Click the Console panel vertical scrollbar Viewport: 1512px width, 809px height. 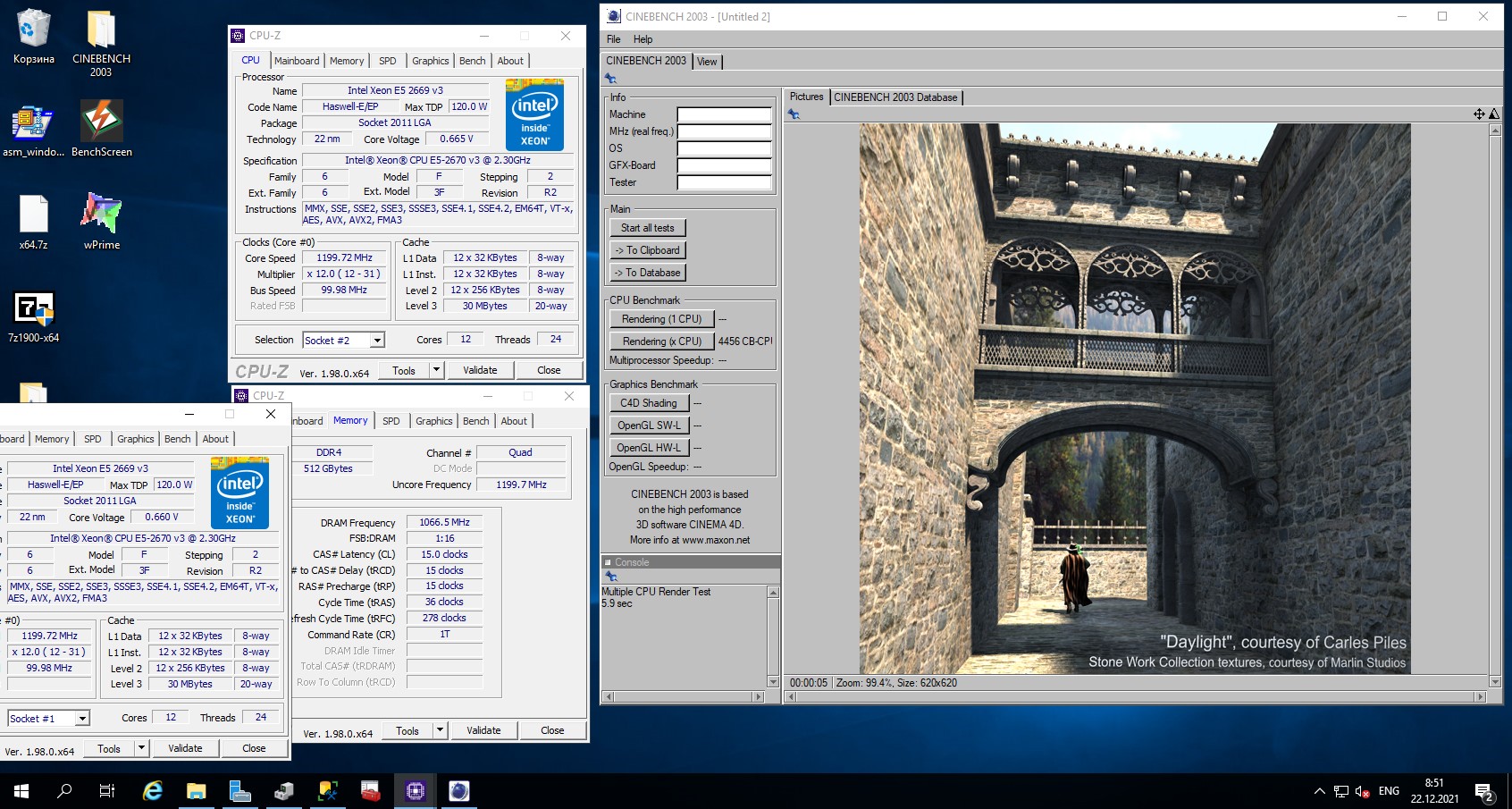(x=773, y=636)
